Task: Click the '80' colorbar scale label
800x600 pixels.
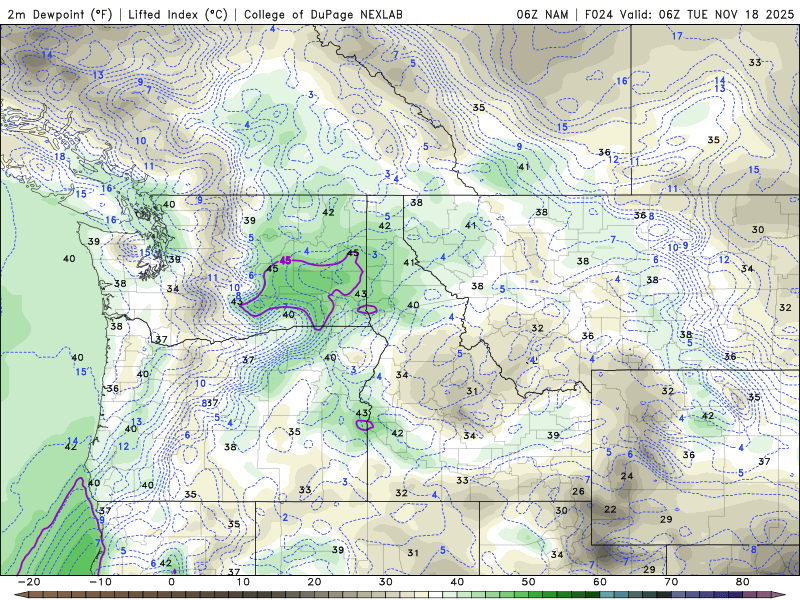Action: (x=743, y=582)
